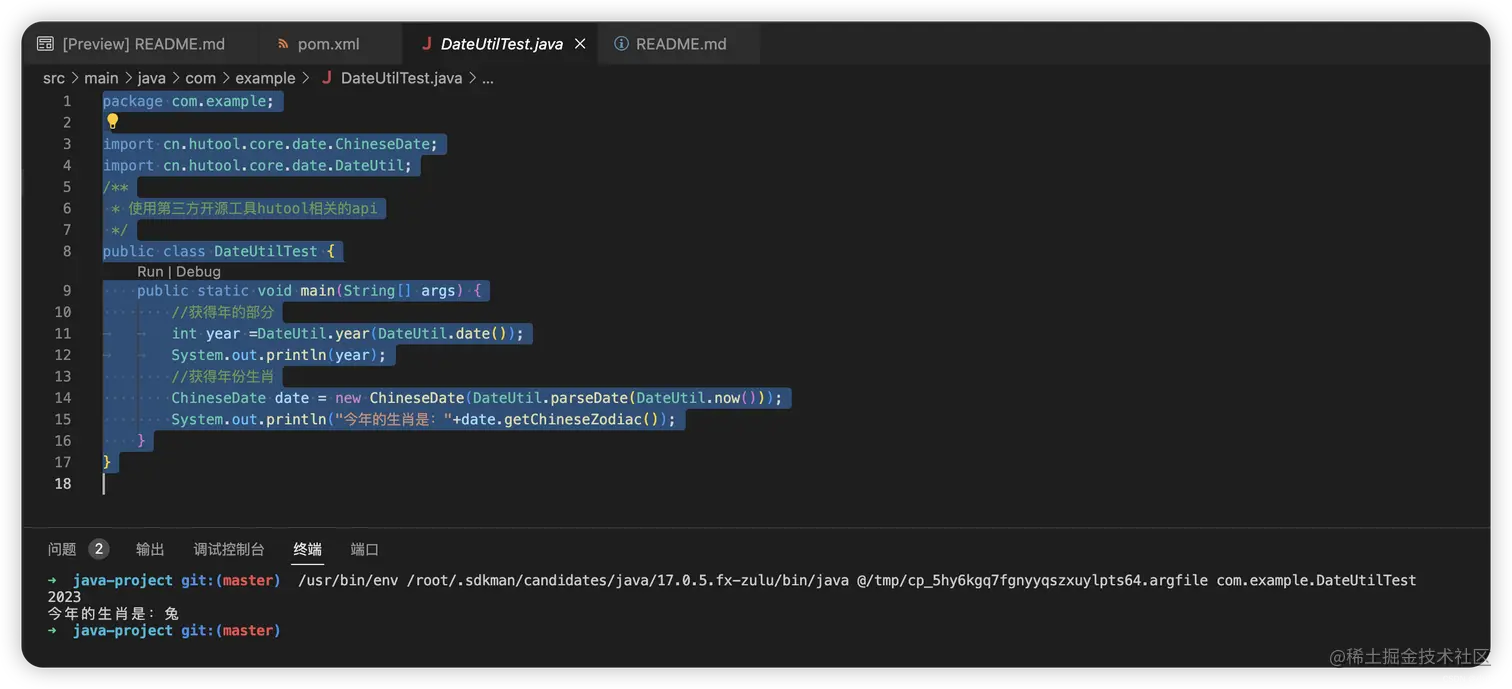Click Run code lens above main method
1512x689 pixels.
pos(150,272)
